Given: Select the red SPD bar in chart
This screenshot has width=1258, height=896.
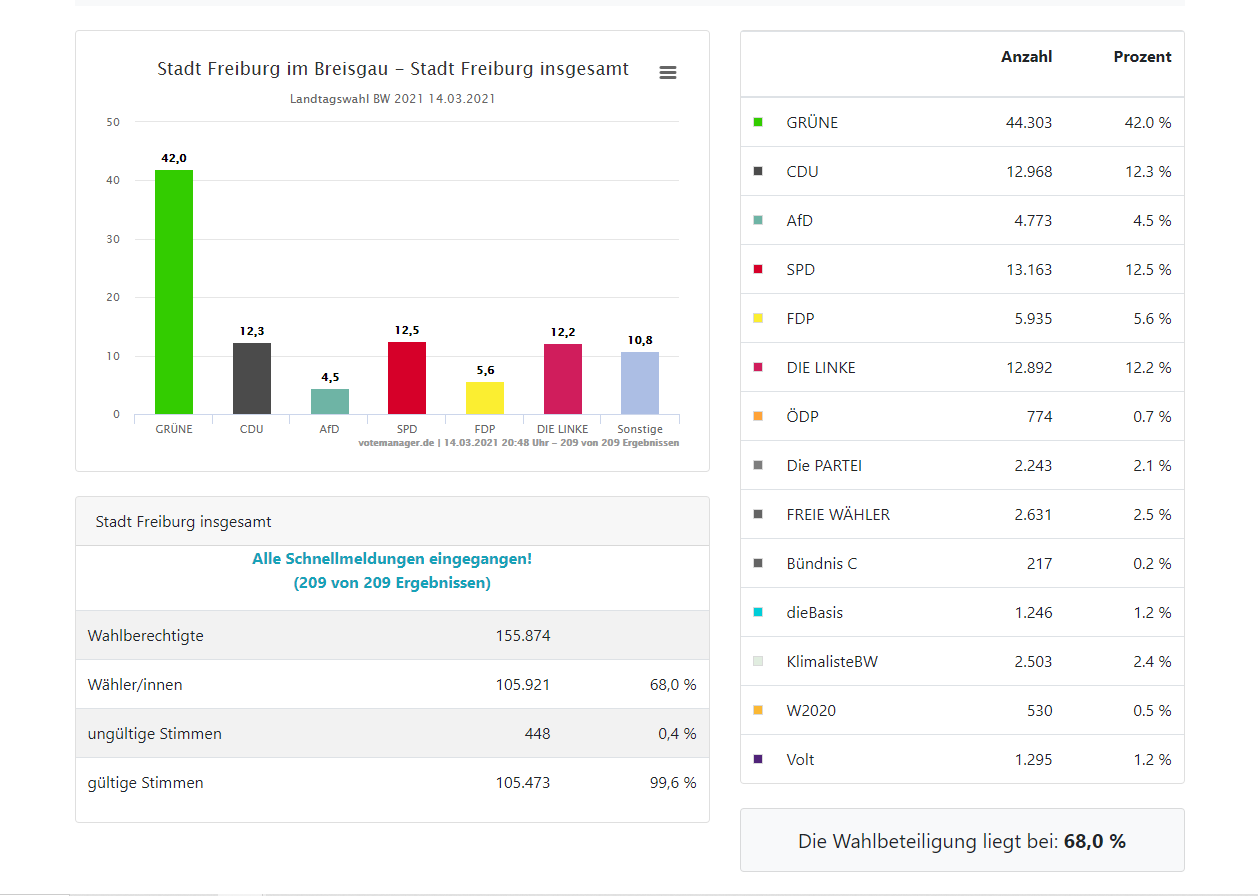Looking at the screenshot, I should tap(407, 378).
